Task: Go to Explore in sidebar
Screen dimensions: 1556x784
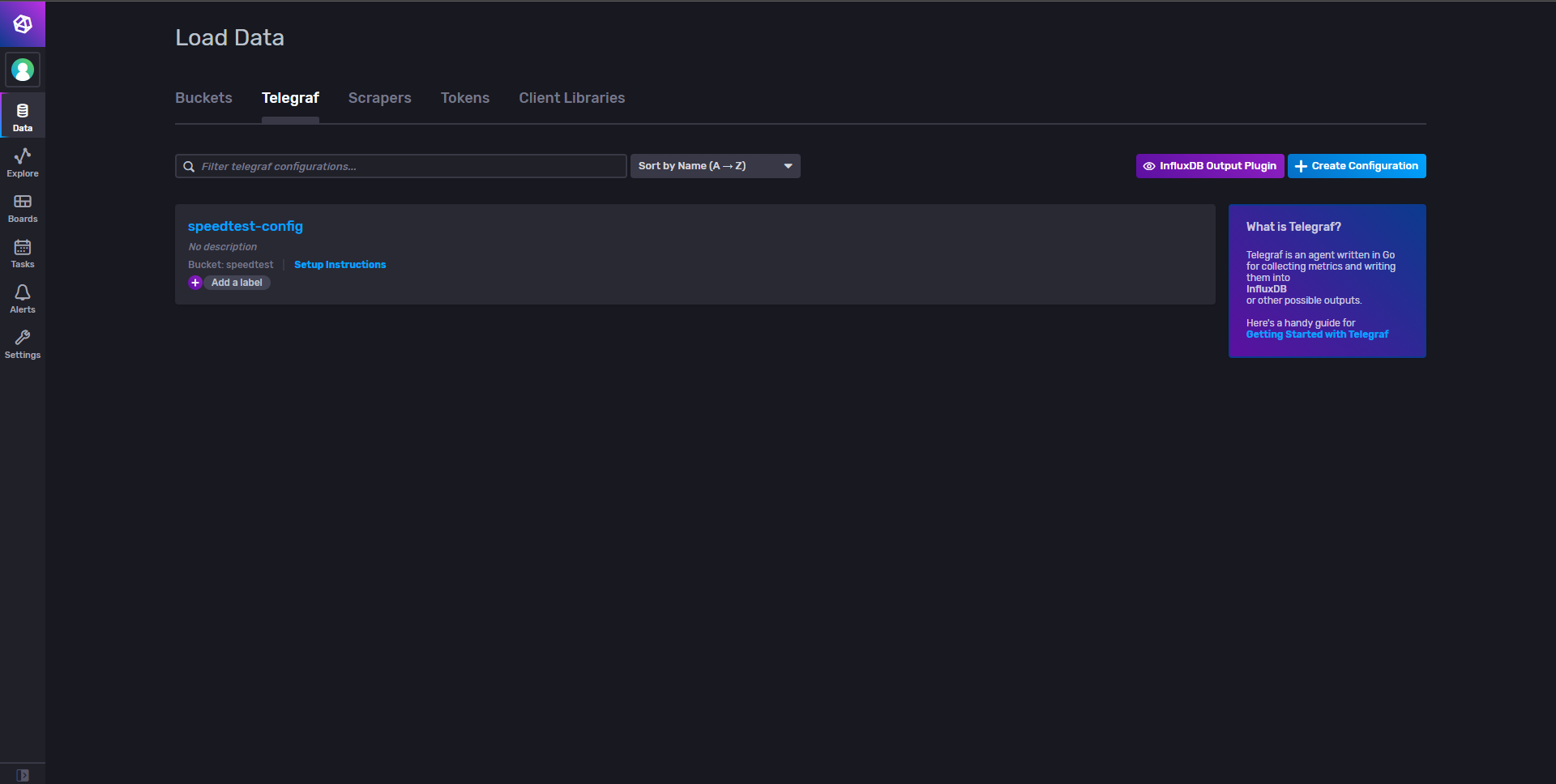Action: click(x=23, y=161)
